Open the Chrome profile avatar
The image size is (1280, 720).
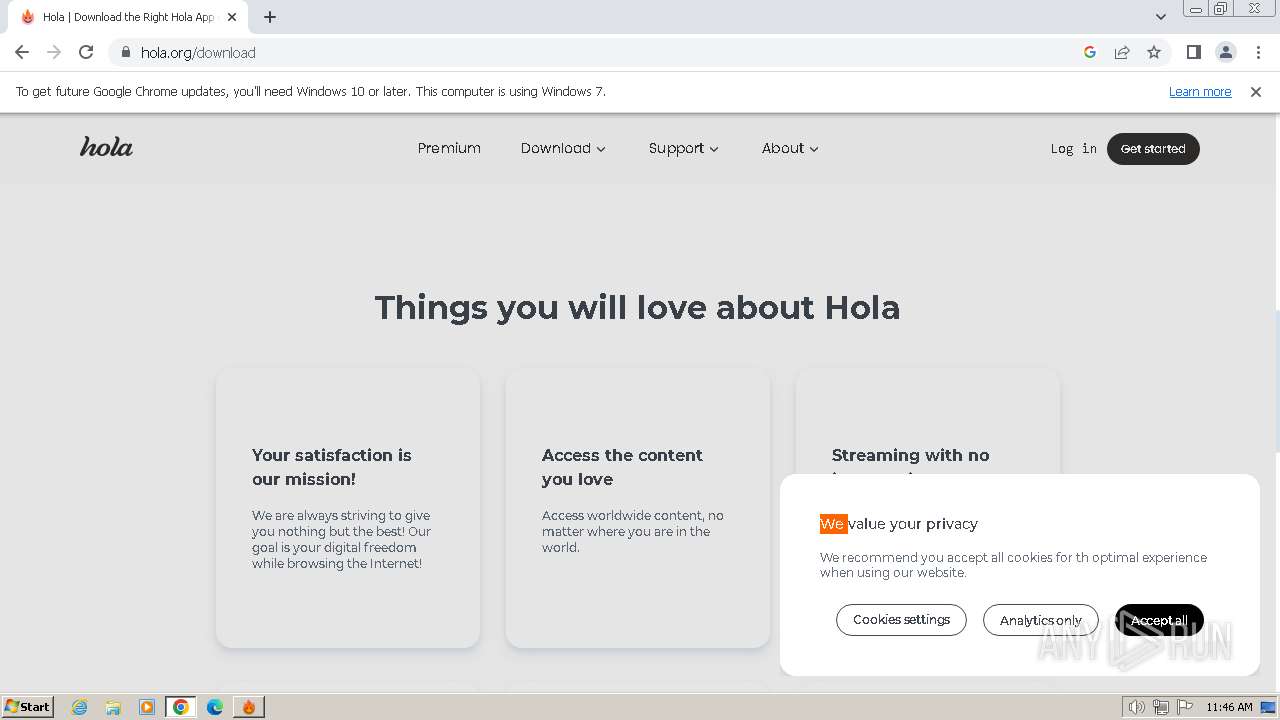(x=1225, y=52)
